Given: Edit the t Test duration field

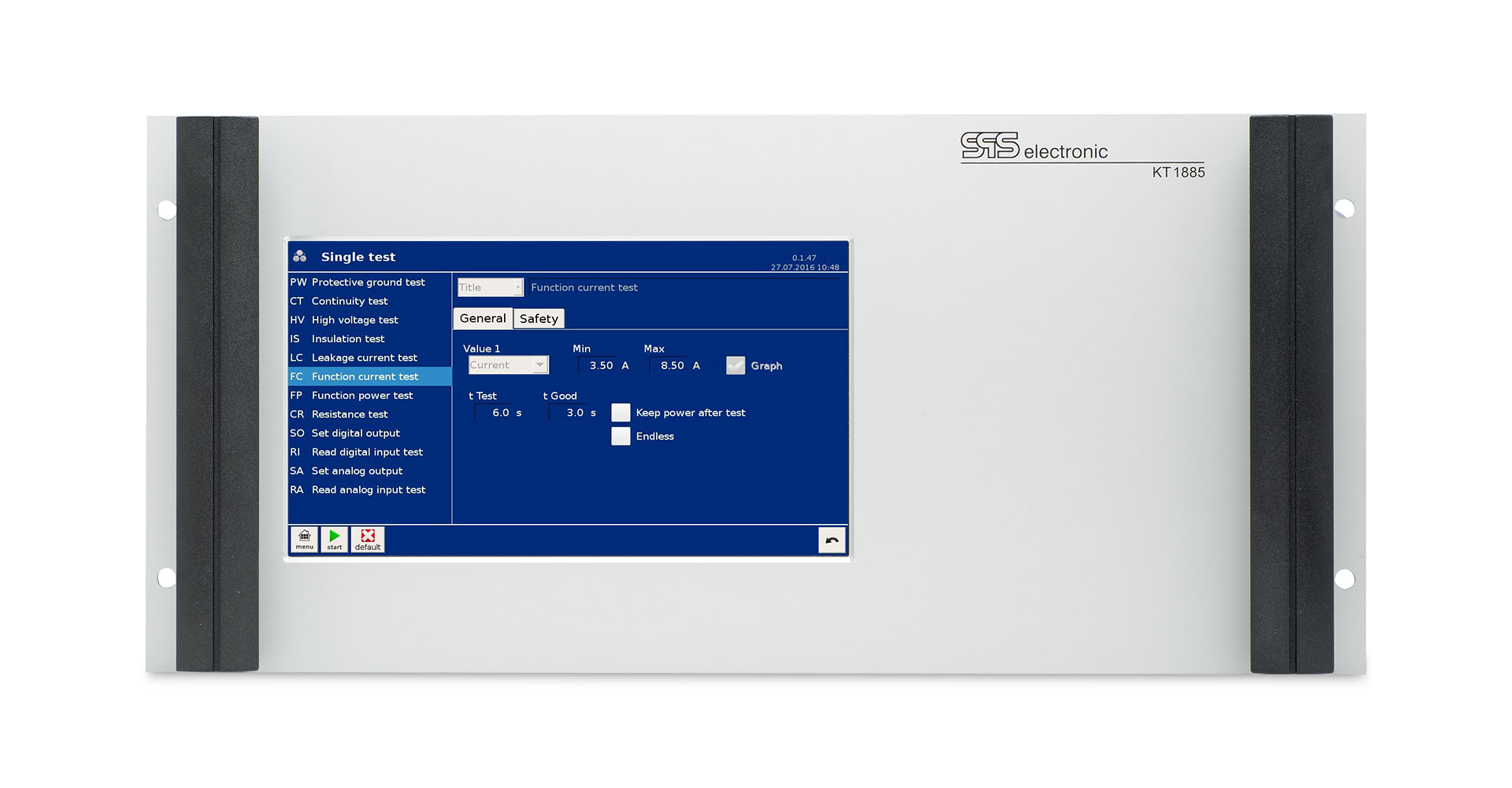Looking at the screenshot, I should 499,413.
